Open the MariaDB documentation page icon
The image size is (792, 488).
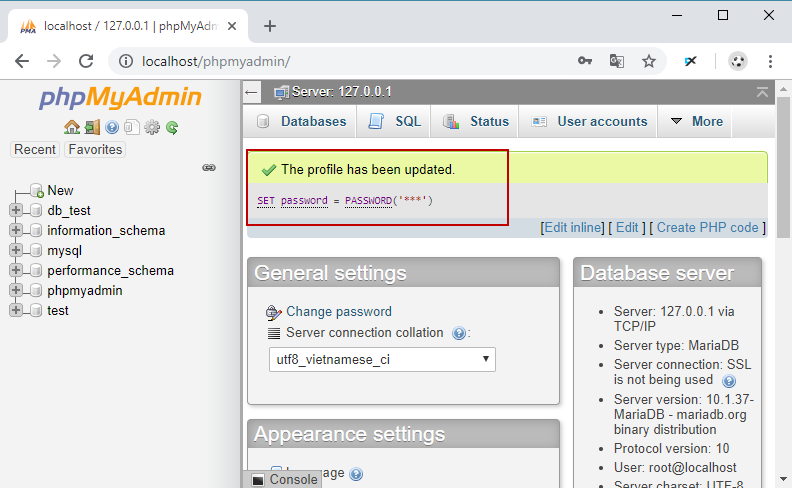pyautogui.click(x=131, y=127)
